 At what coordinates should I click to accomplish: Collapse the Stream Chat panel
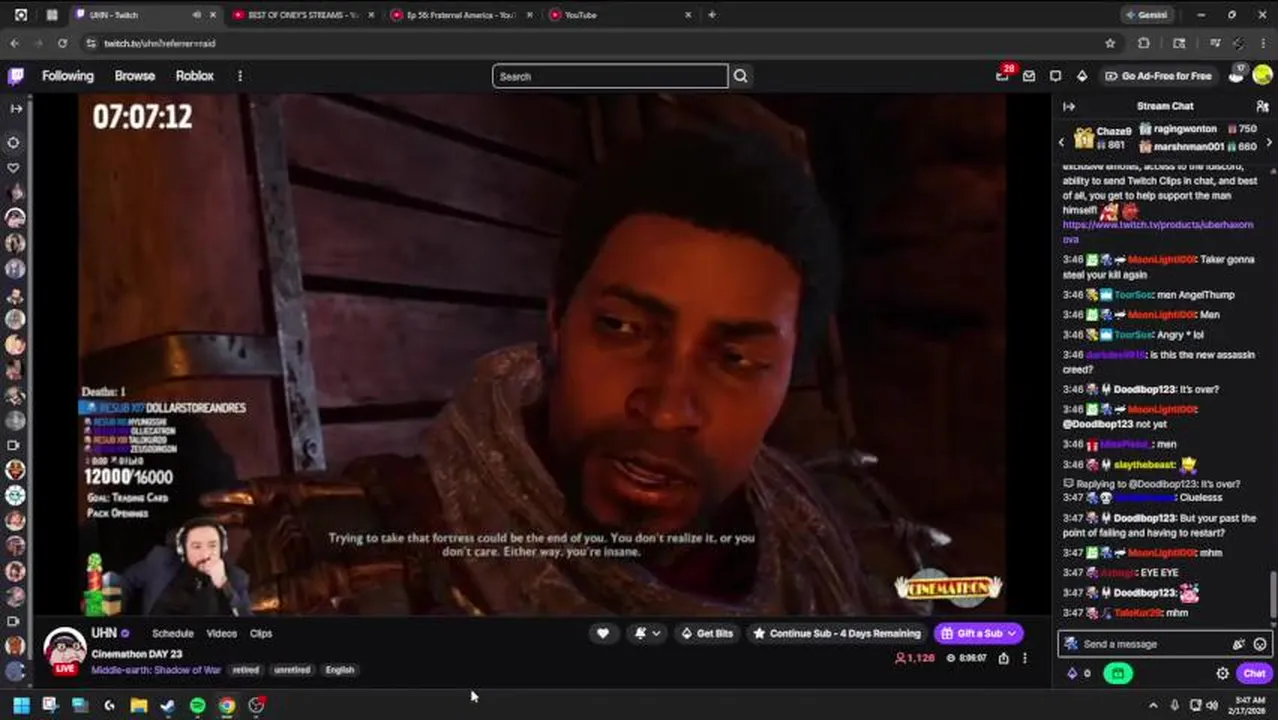(x=1069, y=106)
